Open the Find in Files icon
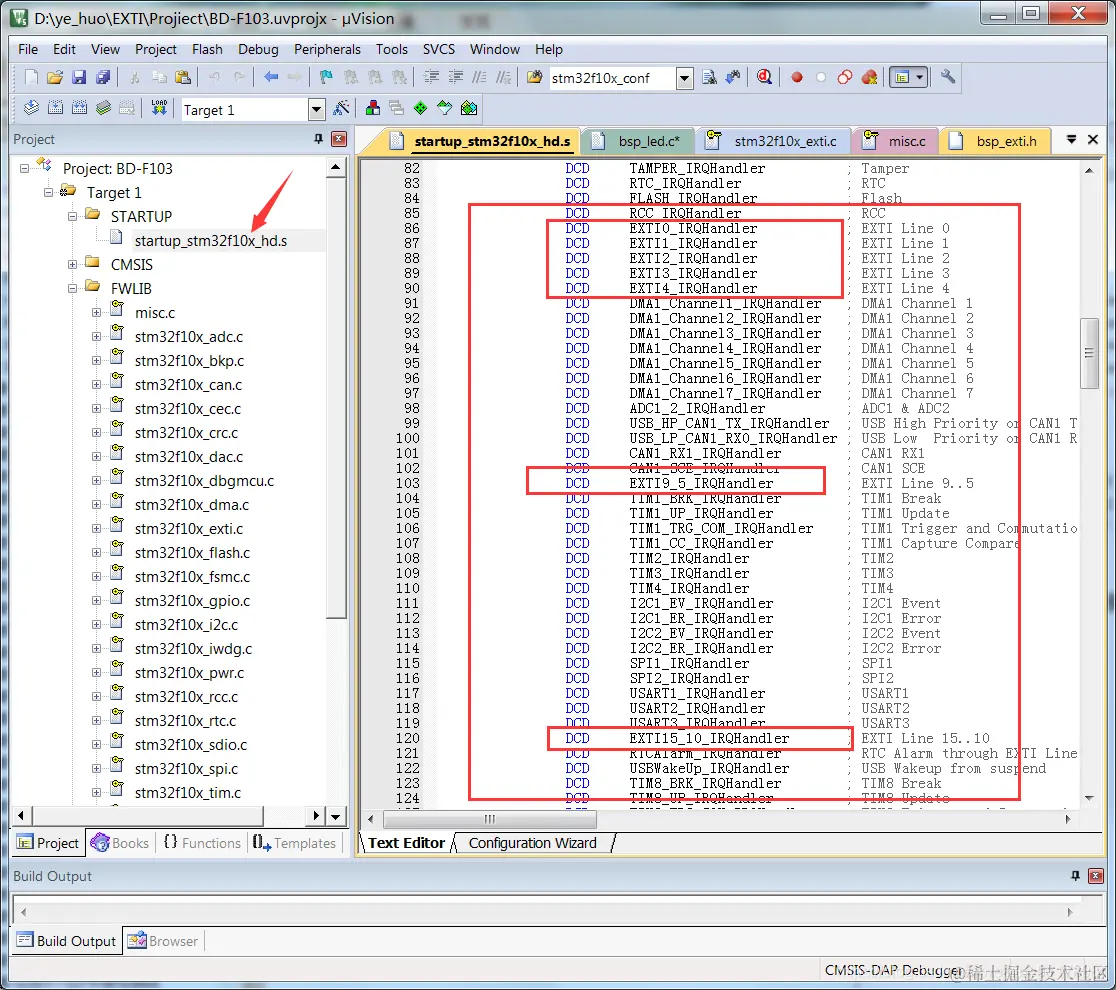 point(535,77)
